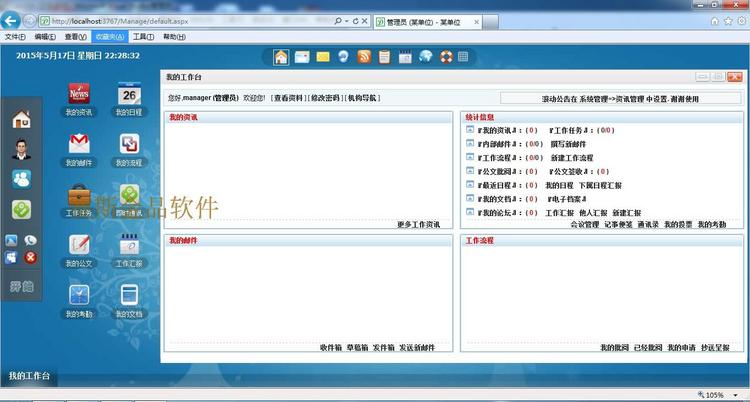Click the lifebuoy help toolbar icon
Screen dimensions: 750x402
point(446,57)
